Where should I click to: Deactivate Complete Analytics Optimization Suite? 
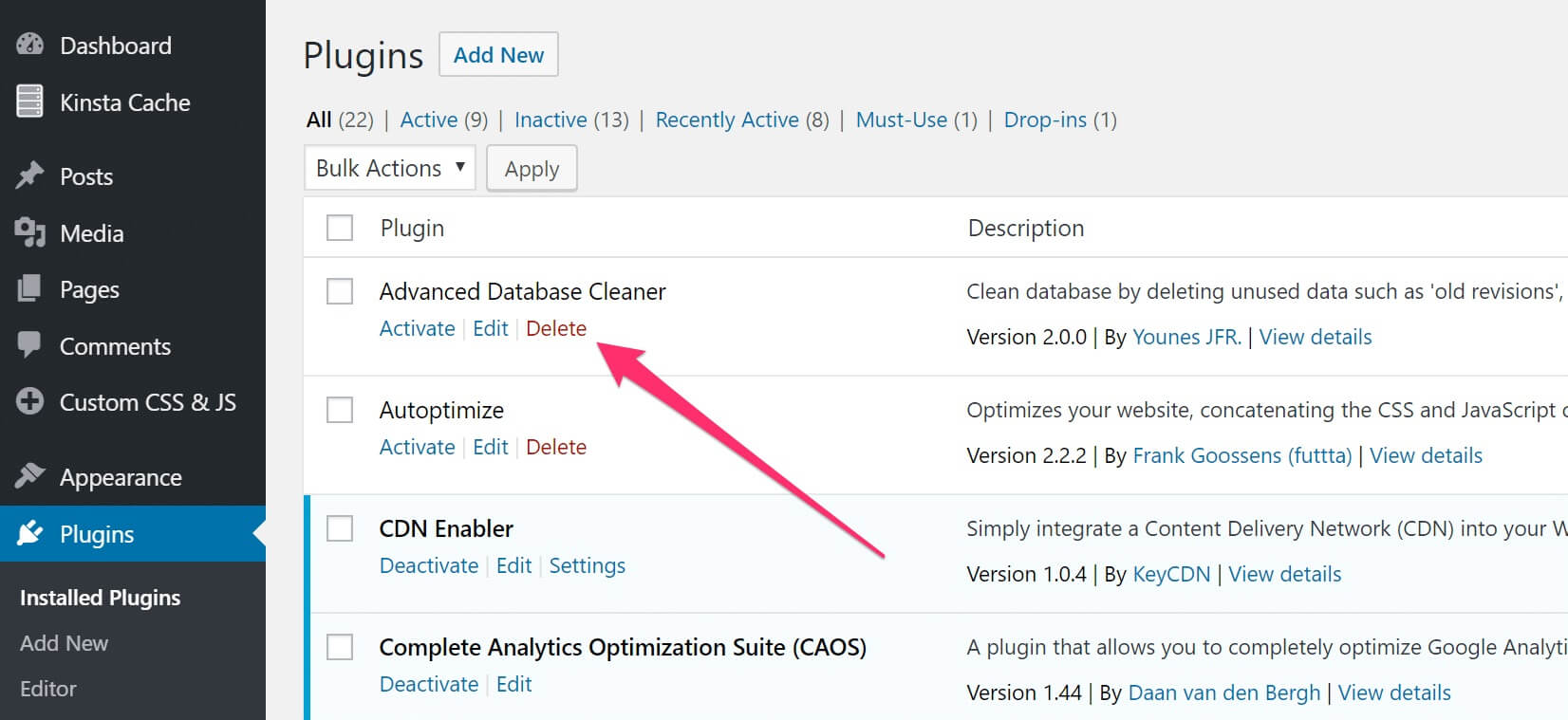429,684
